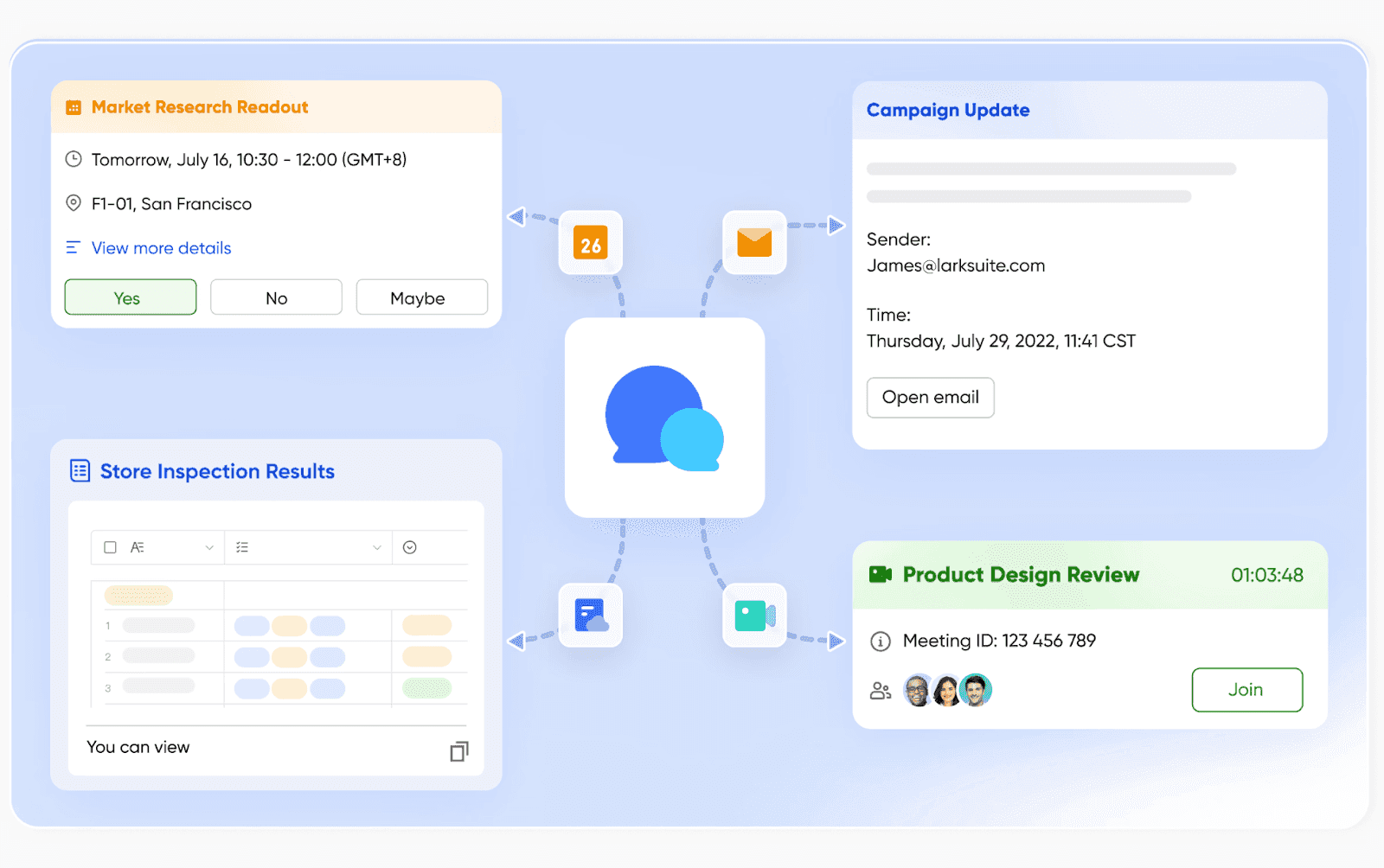Click the camera icon beside Product Design Review
The width and height of the screenshot is (1384, 868).
click(880, 574)
